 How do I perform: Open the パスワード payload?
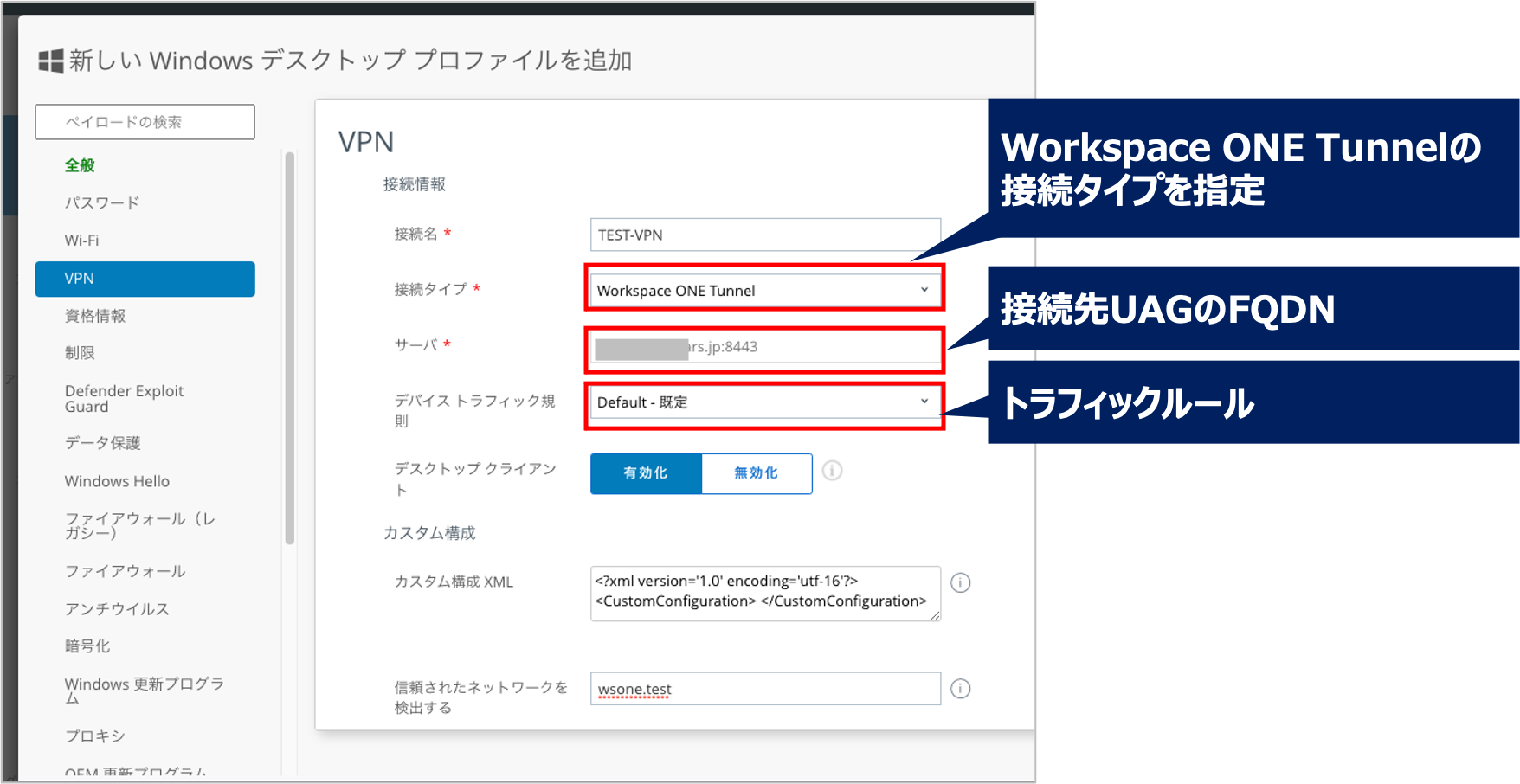coord(102,203)
